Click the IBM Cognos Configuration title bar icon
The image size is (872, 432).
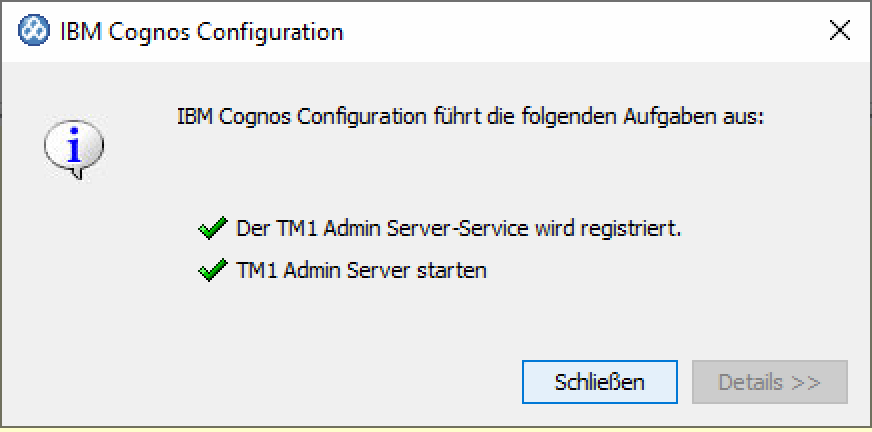coord(34,31)
